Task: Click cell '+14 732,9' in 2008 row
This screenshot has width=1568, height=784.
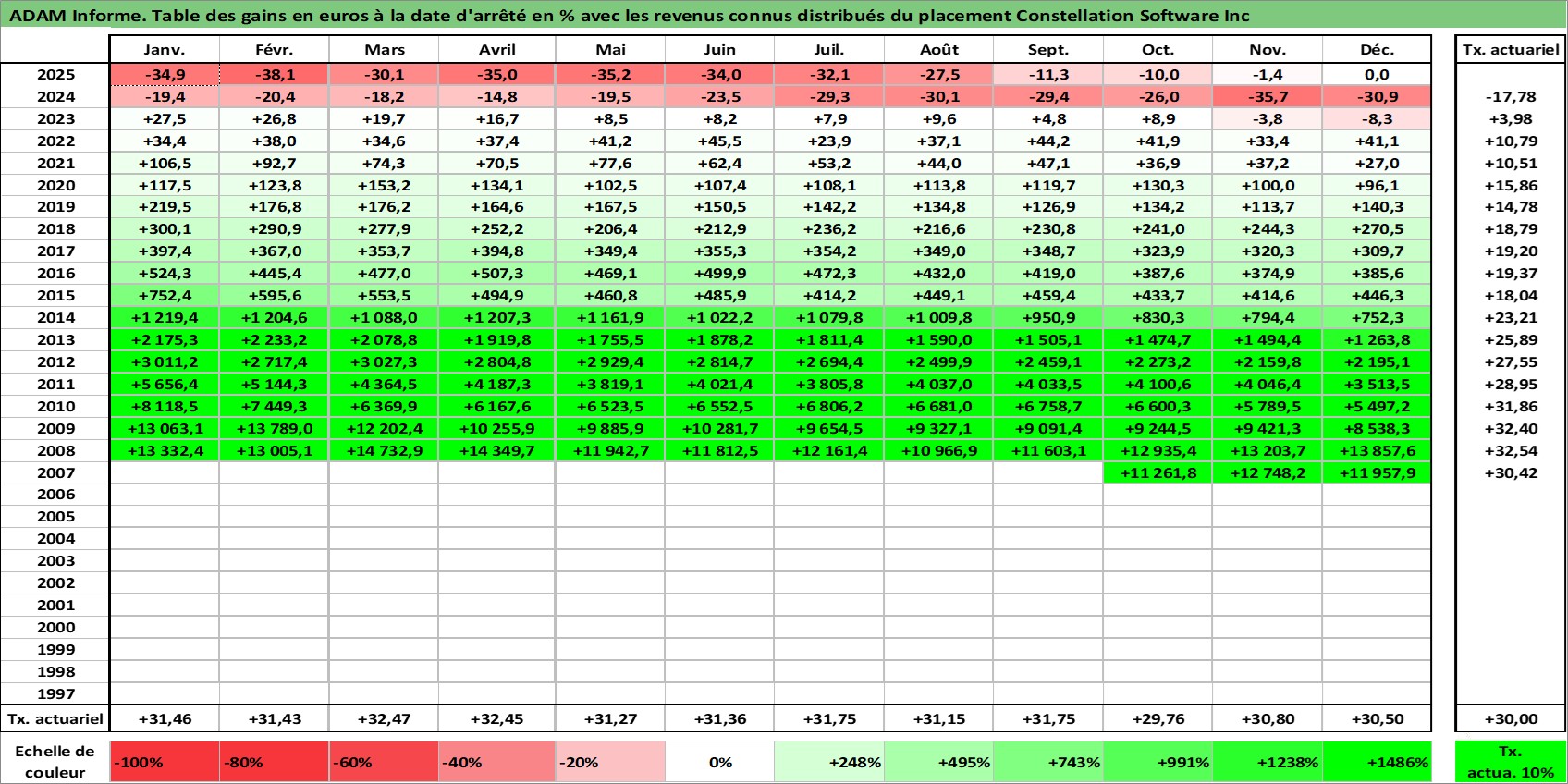Action: pos(384,451)
